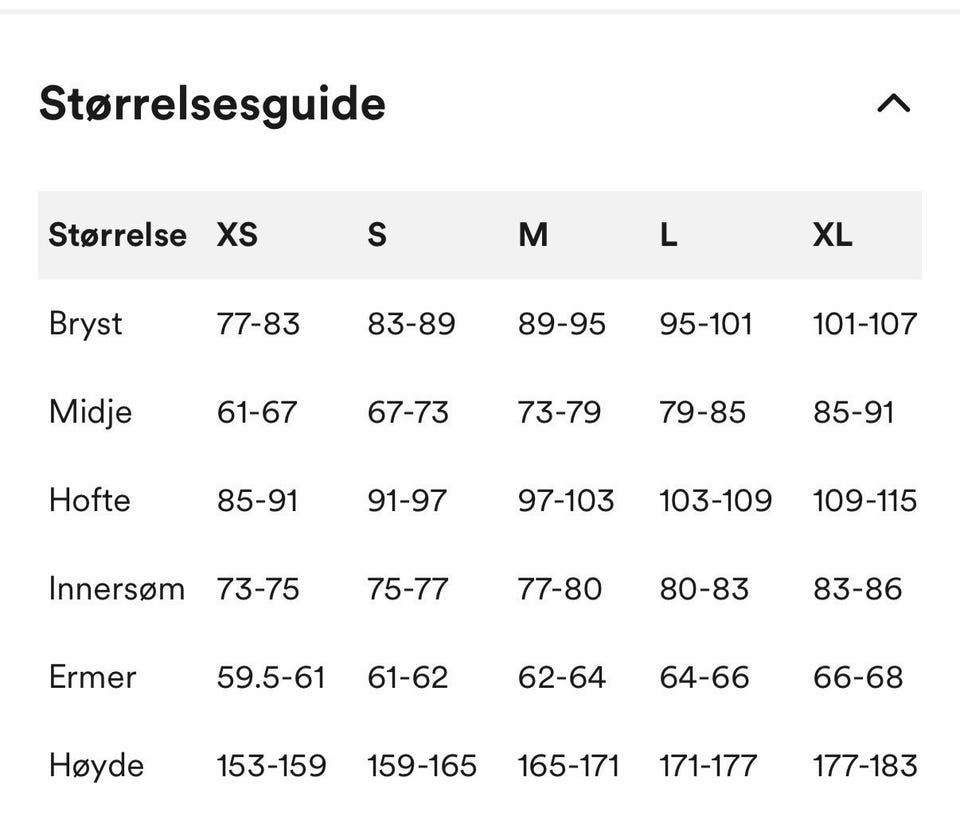Click the Høyde row label

pyautogui.click(x=97, y=767)
